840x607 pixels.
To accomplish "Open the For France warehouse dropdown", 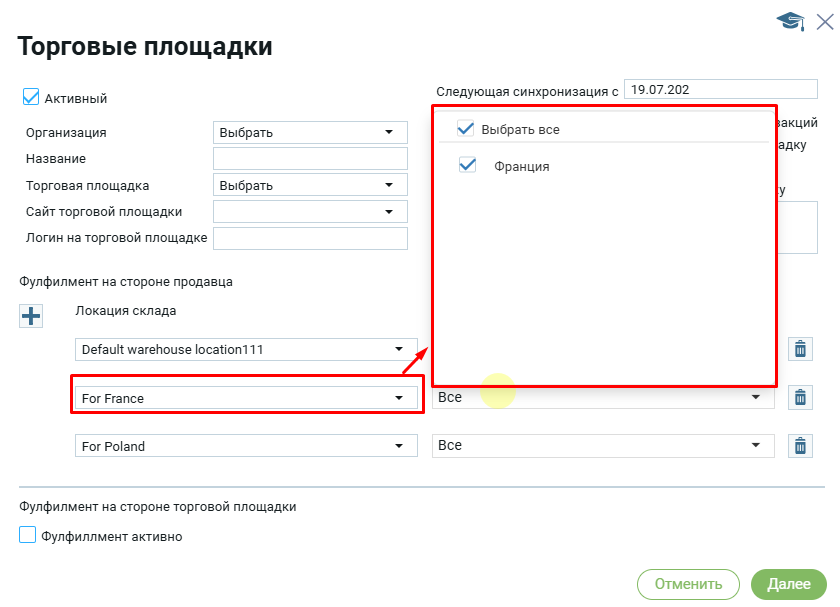I will coord(246,398).
